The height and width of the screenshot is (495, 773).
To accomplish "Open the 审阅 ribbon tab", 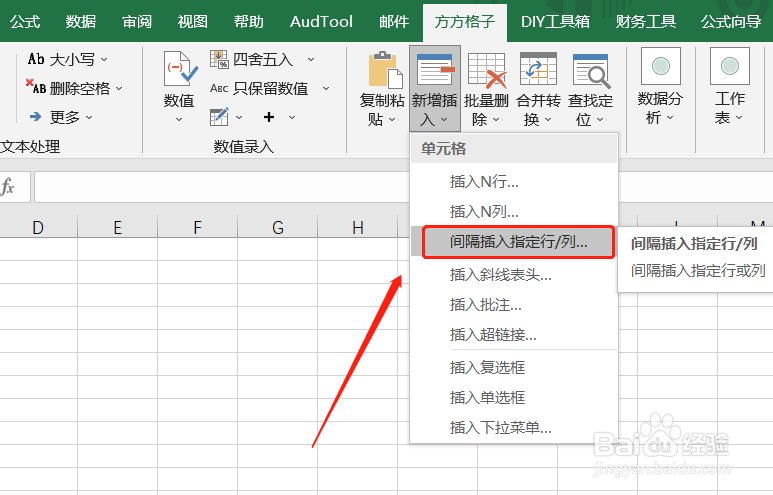I will coord(137,22).
